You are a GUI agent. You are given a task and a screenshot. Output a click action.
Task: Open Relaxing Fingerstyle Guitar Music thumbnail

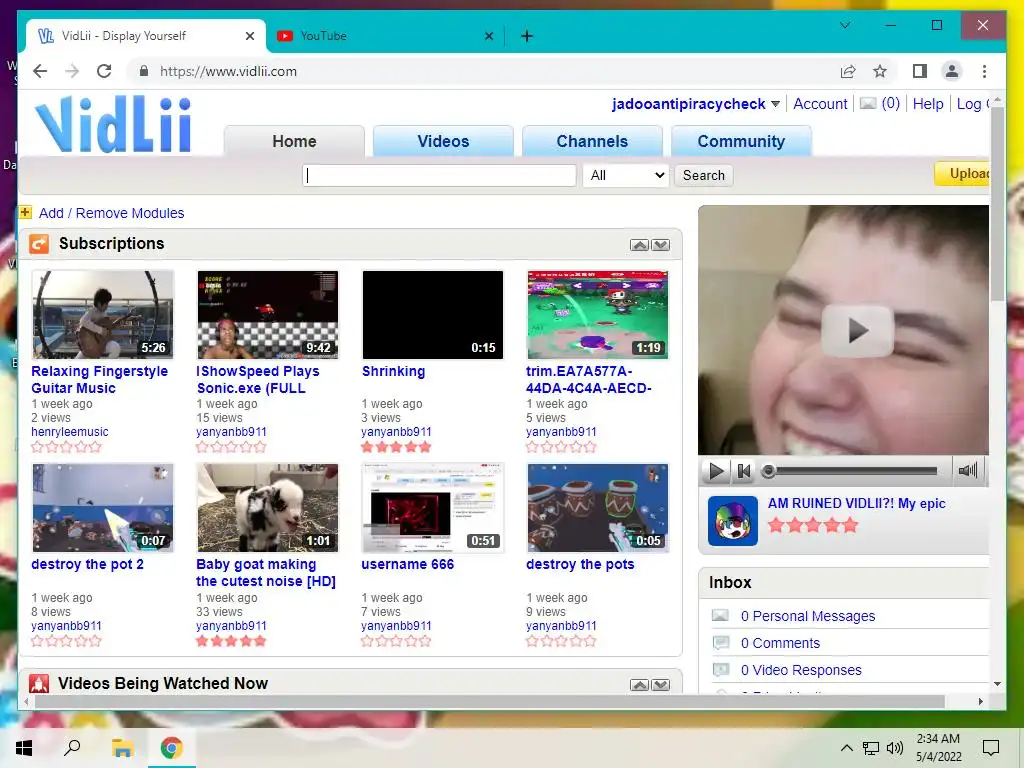coord(103,314)
